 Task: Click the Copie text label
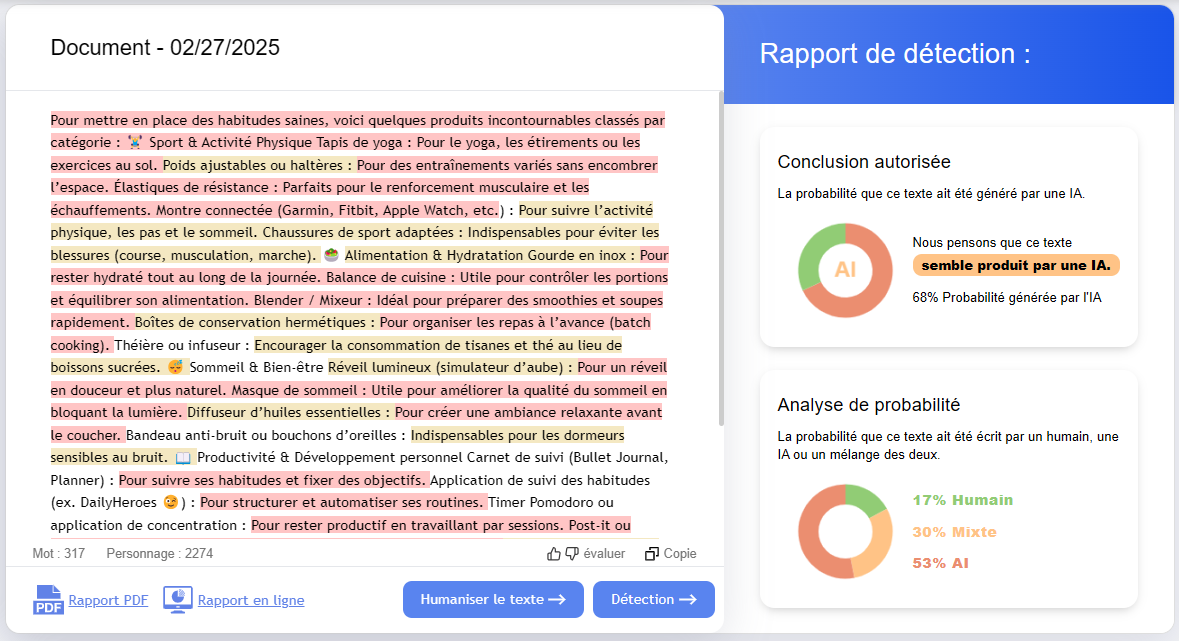(680, 554)
